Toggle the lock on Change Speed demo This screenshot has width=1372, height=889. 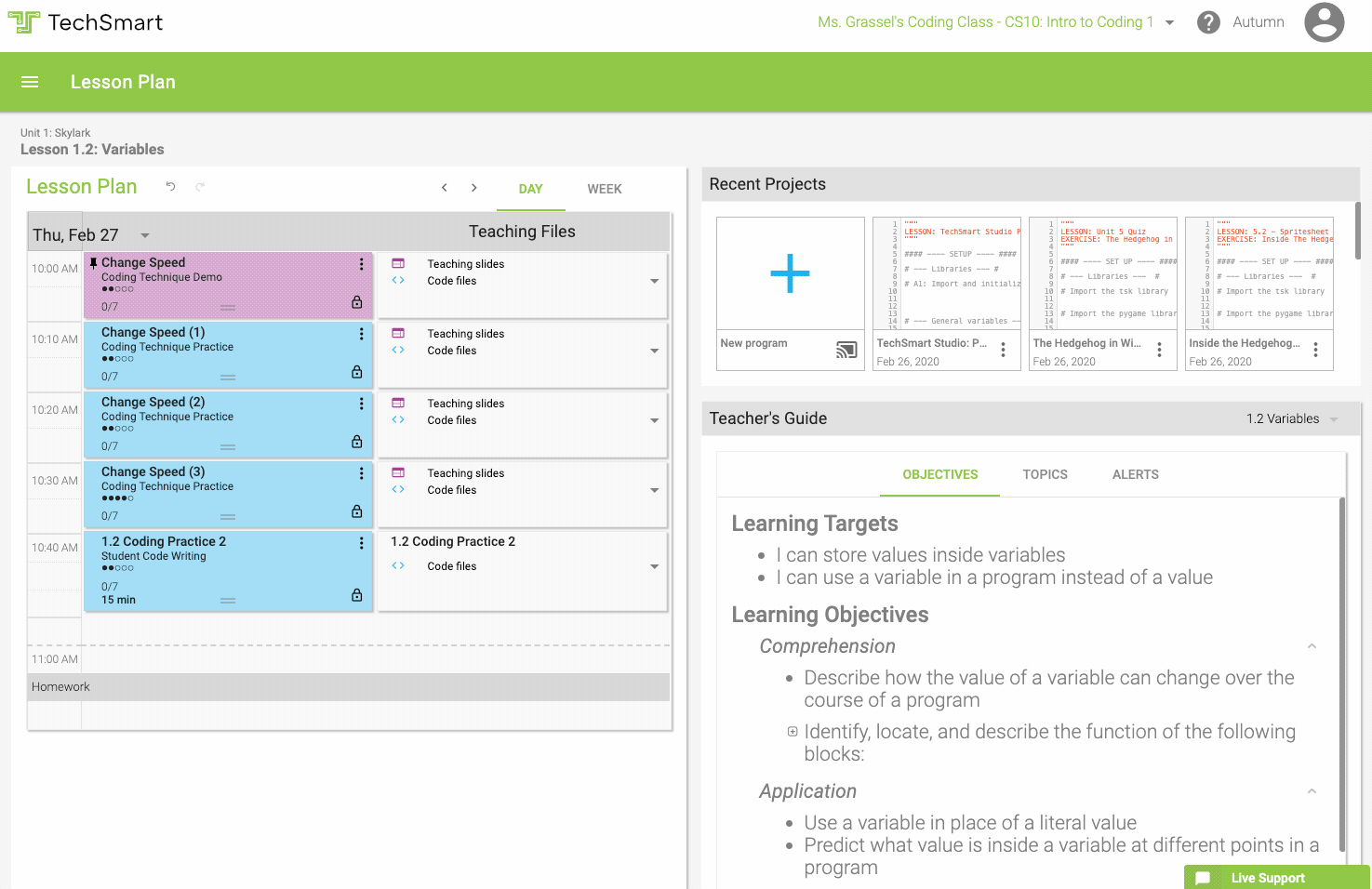pos(356,302)
